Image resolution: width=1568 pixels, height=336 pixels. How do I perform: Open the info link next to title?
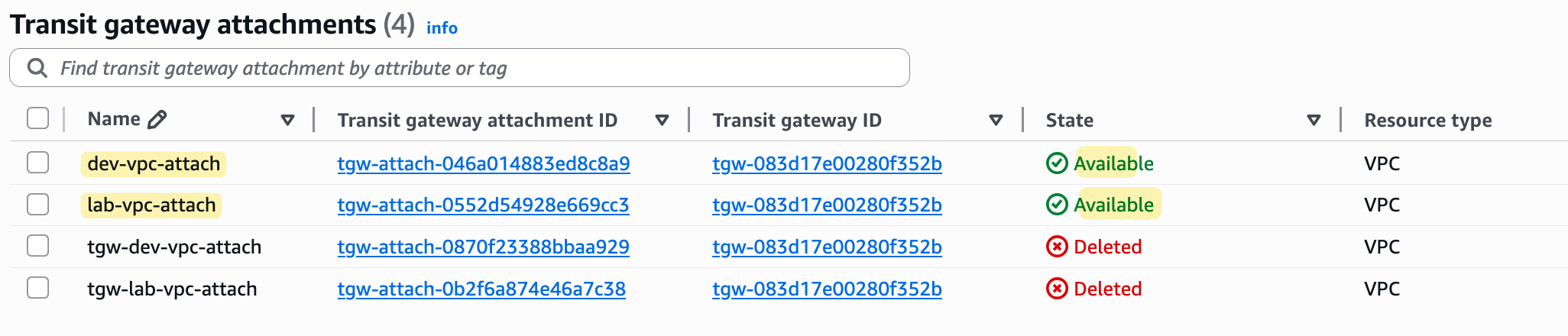tap(442, 27)
